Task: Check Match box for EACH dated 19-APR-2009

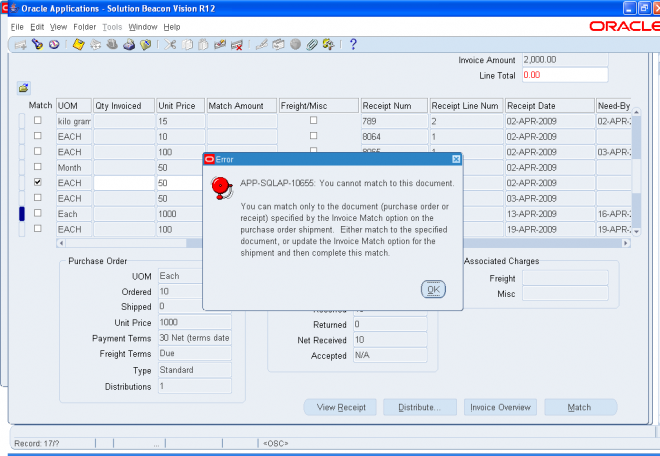Action: point(38,229)
